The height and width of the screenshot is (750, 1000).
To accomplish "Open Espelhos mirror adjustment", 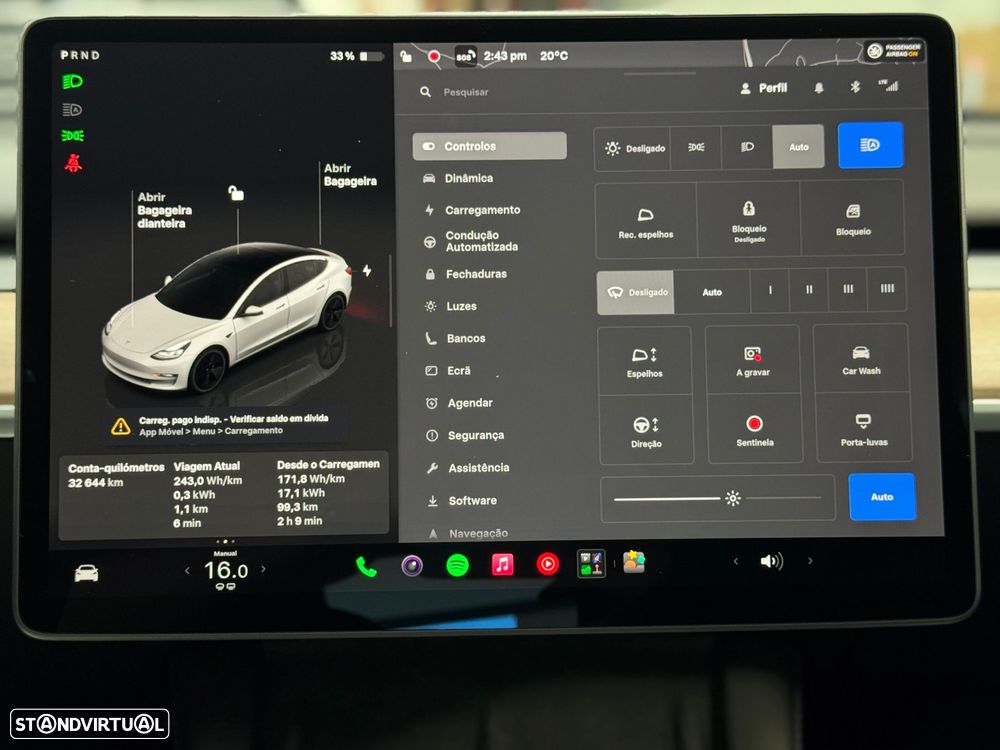I will point(645,361).
